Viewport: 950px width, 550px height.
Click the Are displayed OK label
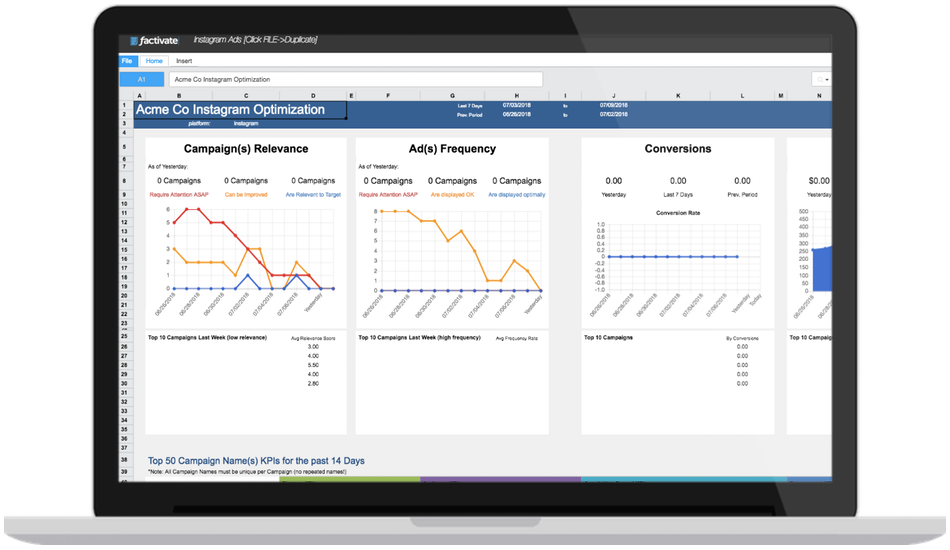tap(452, 195)
